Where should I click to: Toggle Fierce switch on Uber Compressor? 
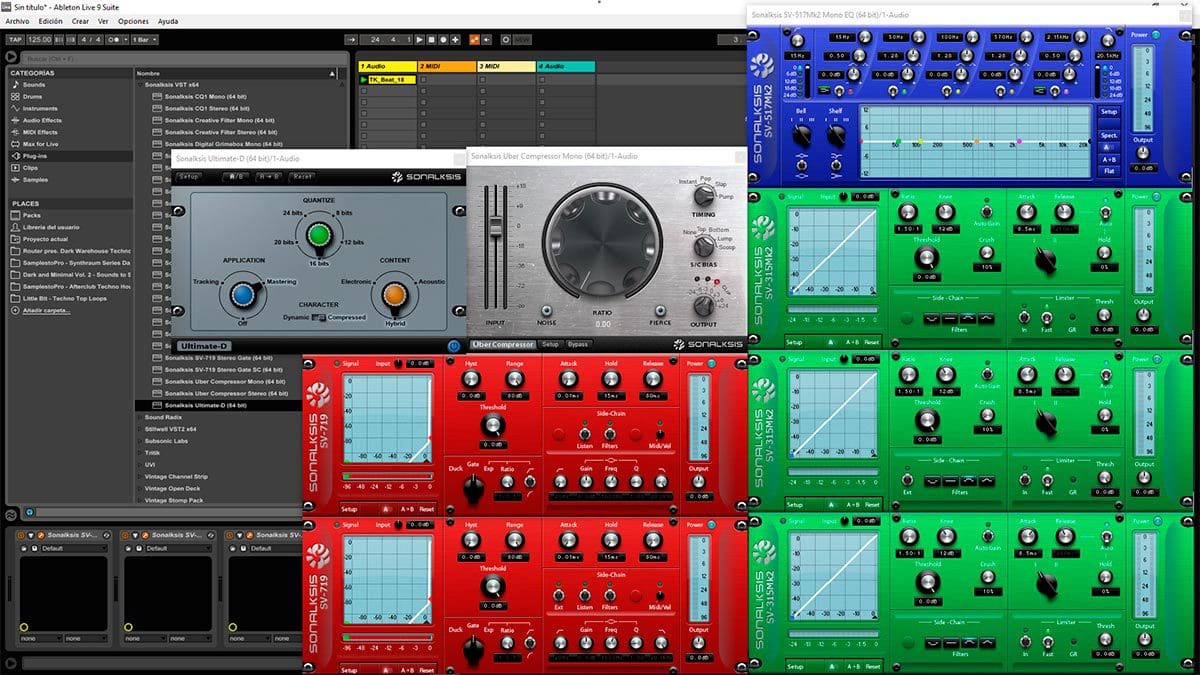point(659,311)
